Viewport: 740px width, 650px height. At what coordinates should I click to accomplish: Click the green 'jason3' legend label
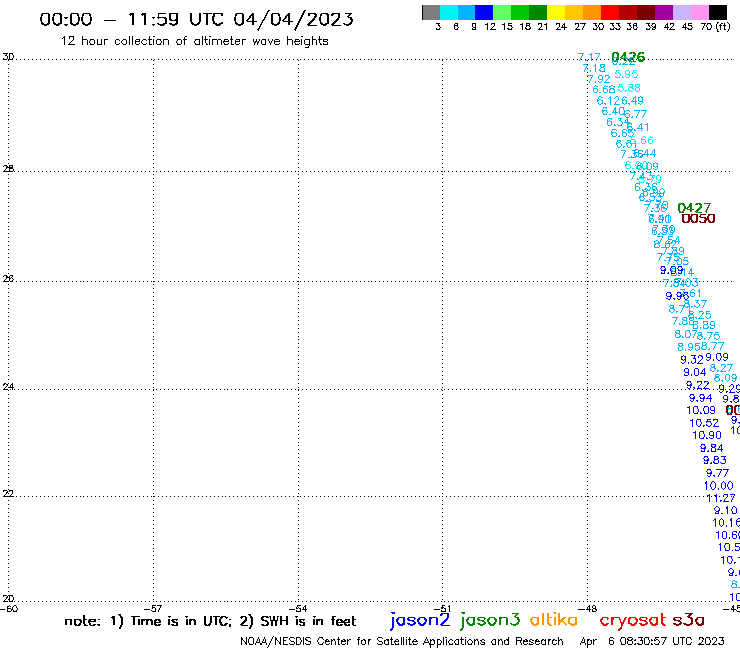[x=490, y=620]
